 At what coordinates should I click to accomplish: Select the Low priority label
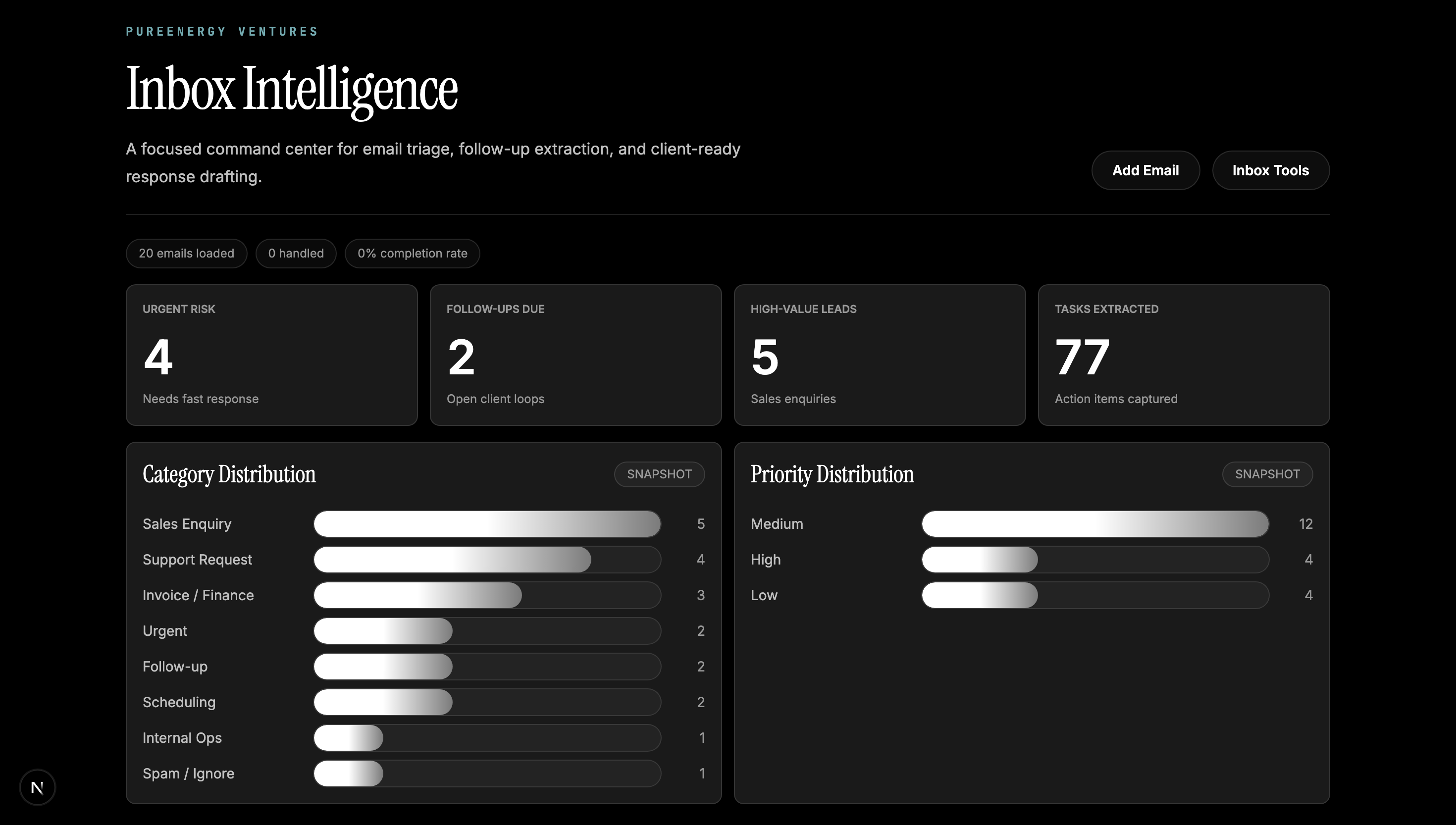(x=764, y=596)
